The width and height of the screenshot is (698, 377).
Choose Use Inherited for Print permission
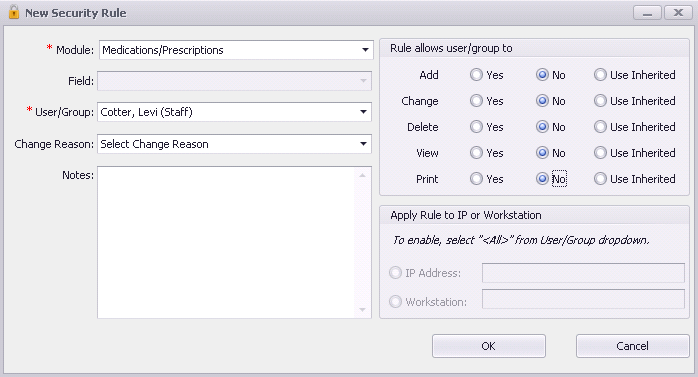point(600,179)
